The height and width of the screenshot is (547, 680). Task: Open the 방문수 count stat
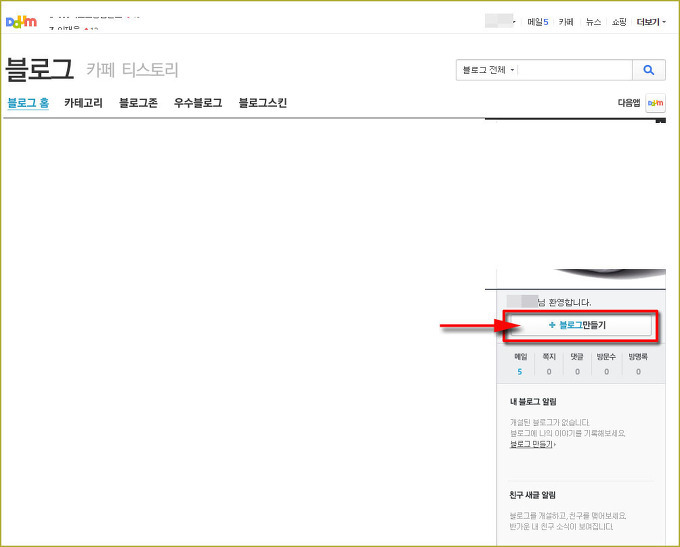606,364
